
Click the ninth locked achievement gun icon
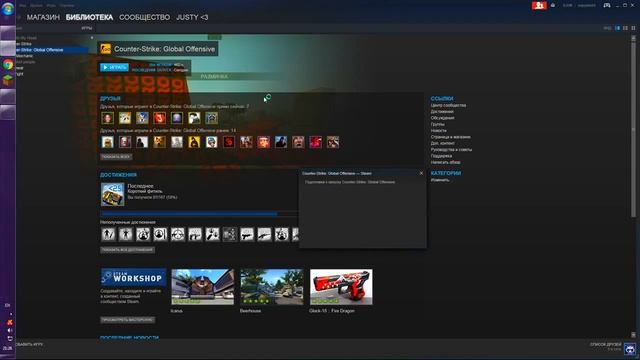tap(247, 234)
